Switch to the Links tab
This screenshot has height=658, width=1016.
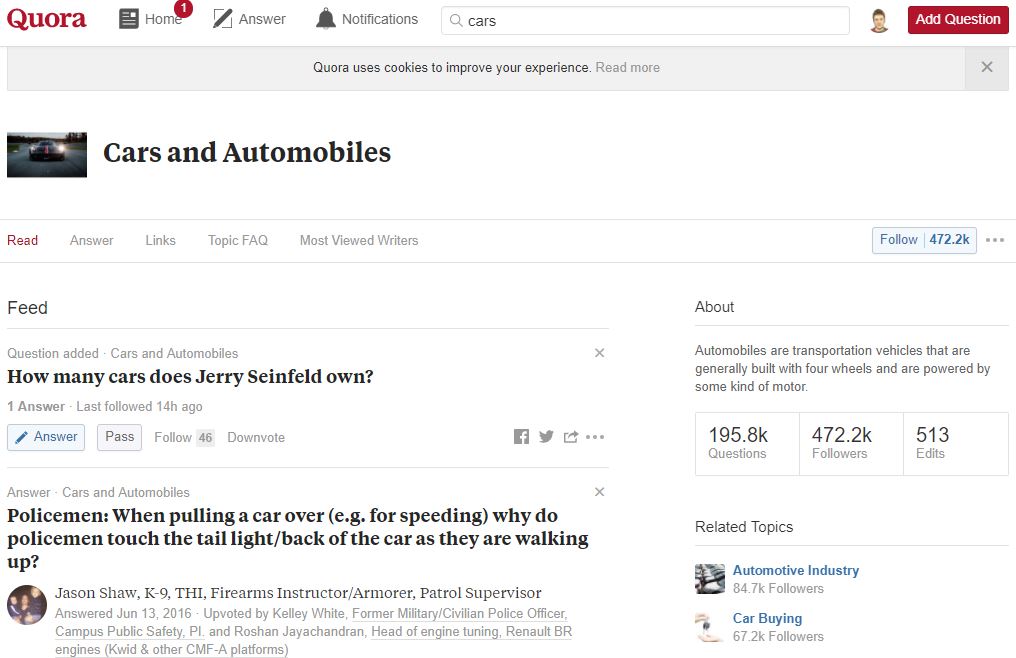(x=160, y=241)
